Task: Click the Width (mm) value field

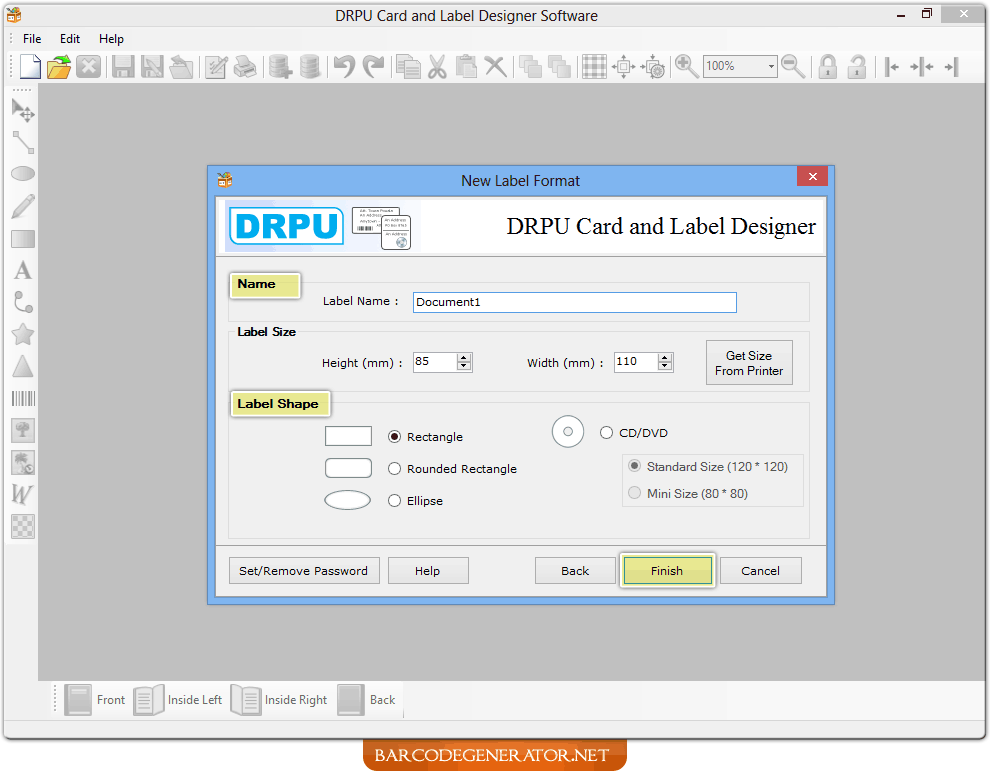Action: tap(636, 362)
